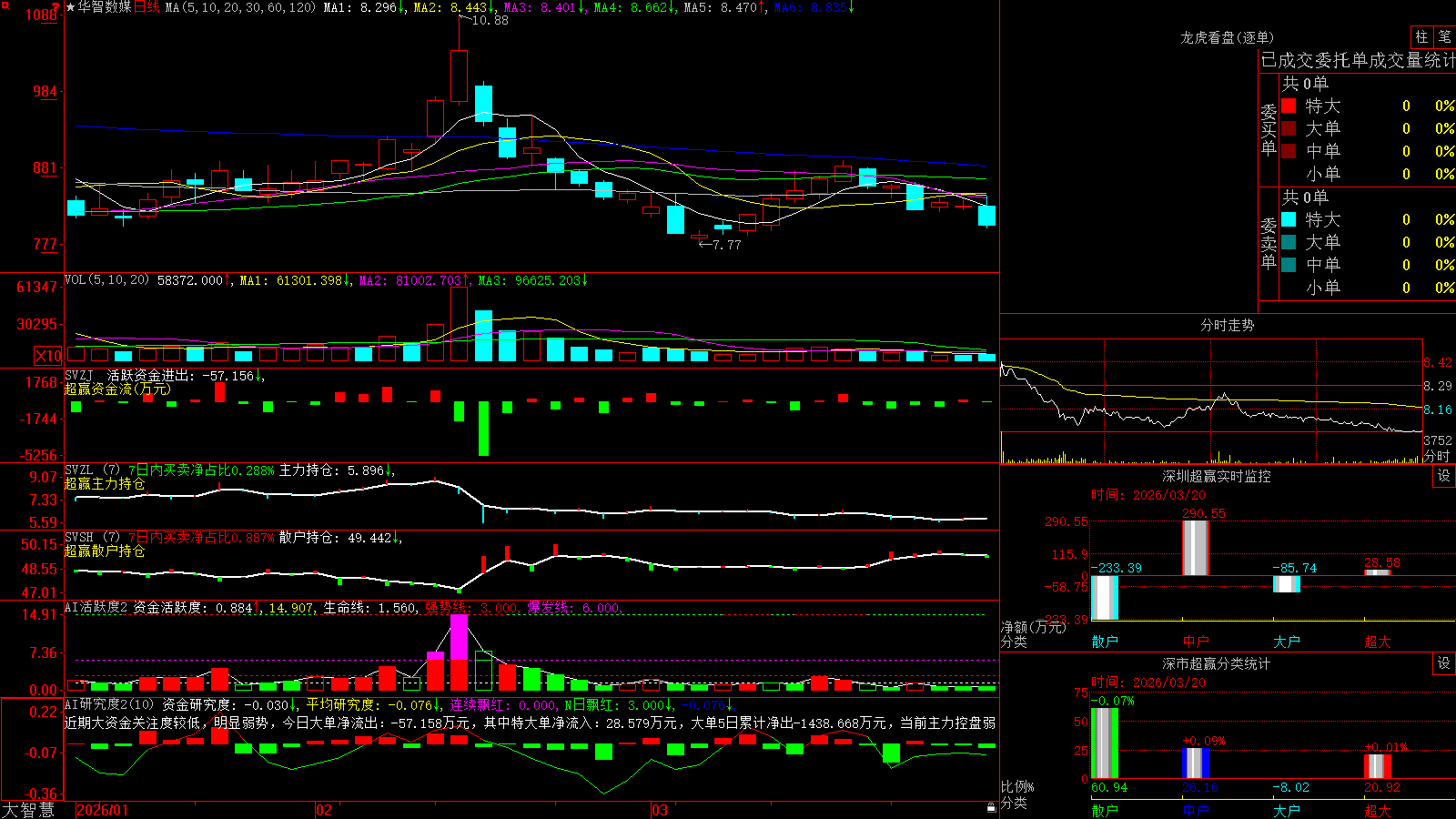This screenshot has width=1456, height=819.
Task: Click the lock icon on the time axis
Action: (992, 807)
